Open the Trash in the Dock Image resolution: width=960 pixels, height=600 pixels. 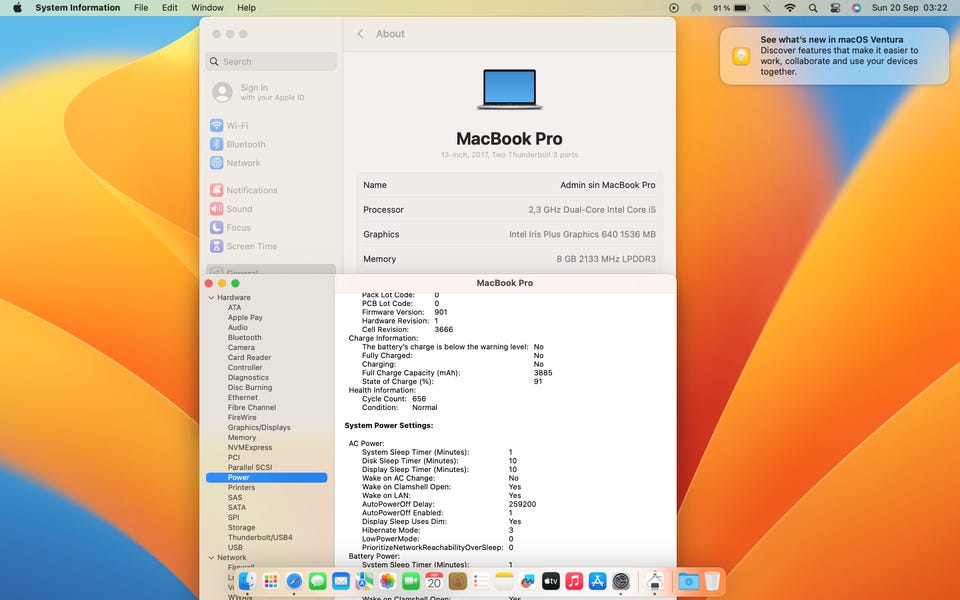[x=711, y=581]
